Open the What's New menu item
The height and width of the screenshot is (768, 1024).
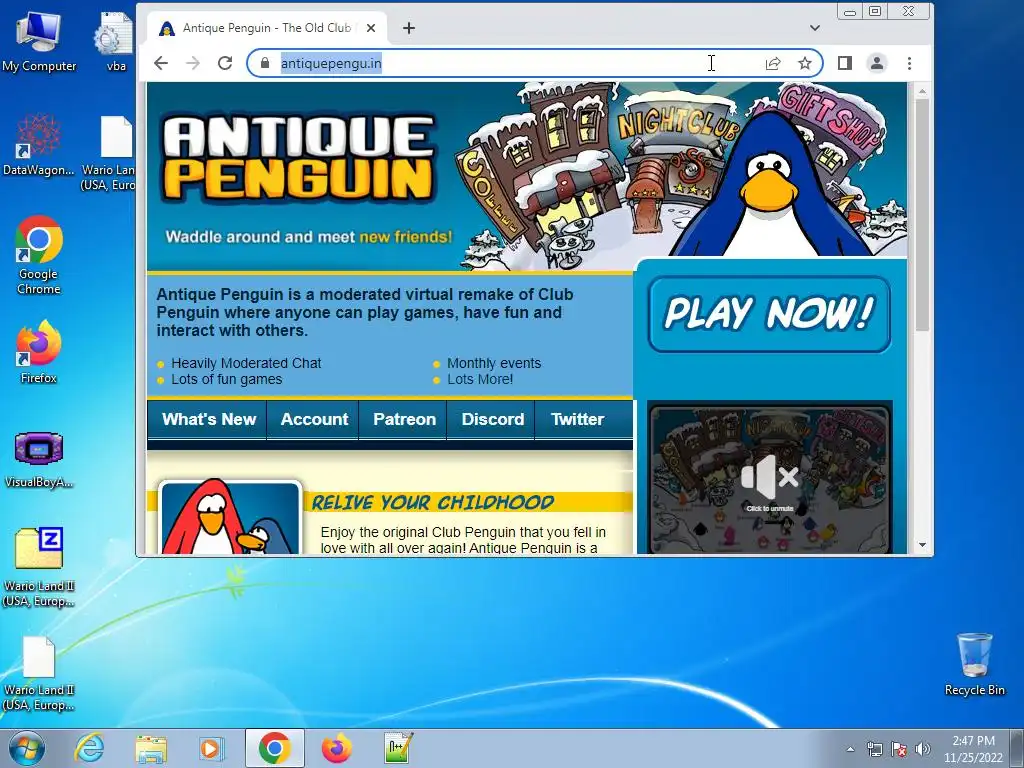pyautogui.click(x=208, y=419)
